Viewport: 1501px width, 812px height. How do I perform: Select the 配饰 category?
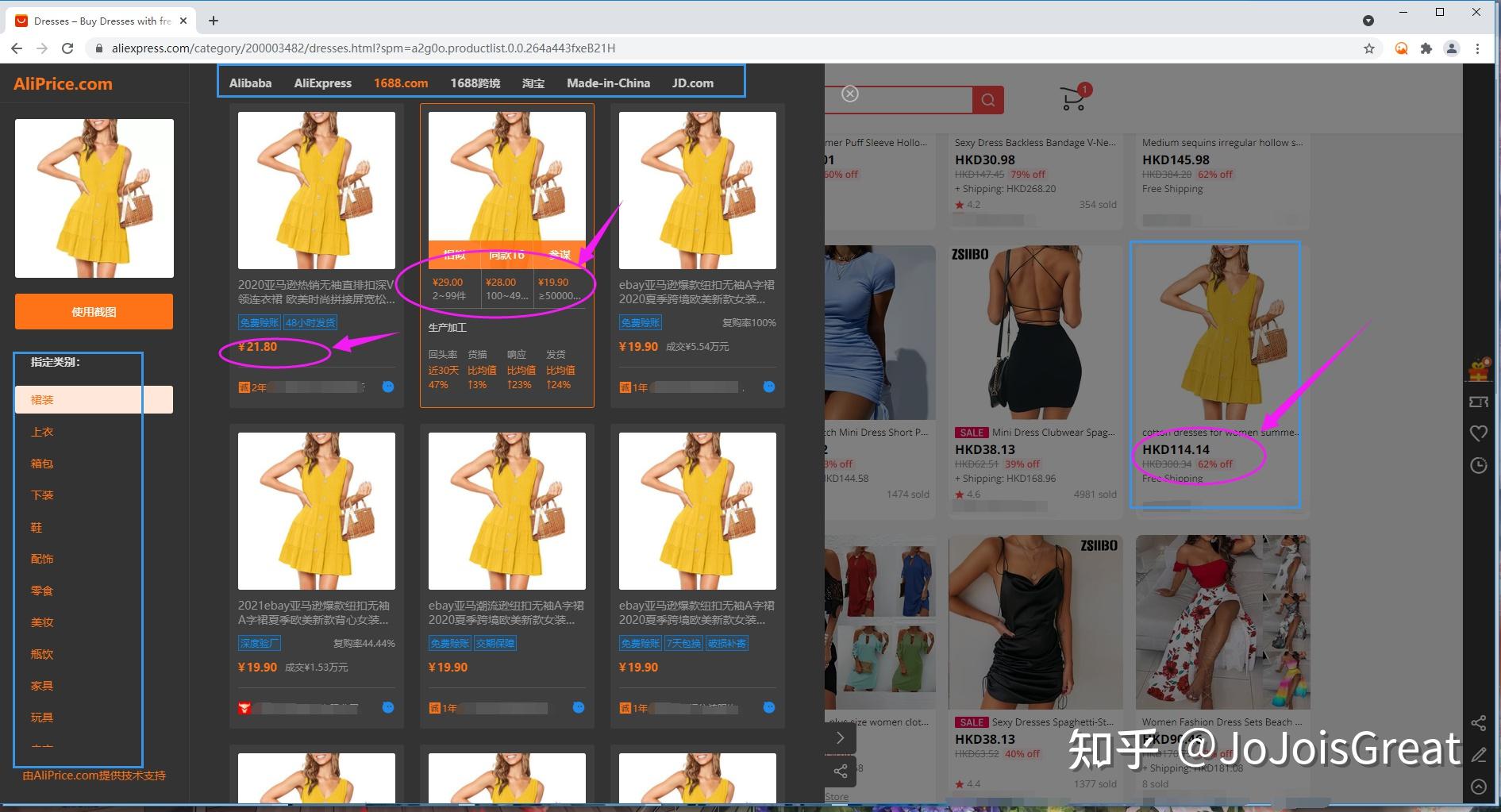click(x=42, y=559)
